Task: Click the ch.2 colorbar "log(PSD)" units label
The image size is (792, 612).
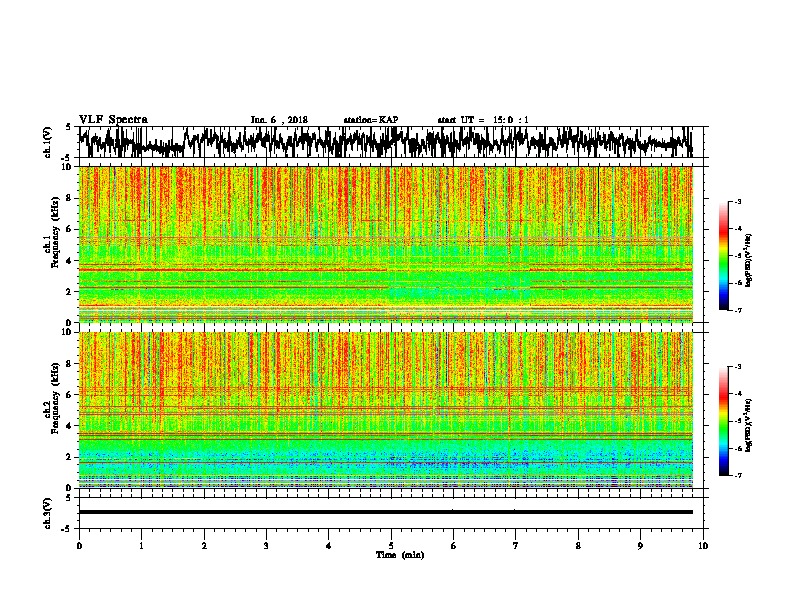Action: (x=749, y=425)
